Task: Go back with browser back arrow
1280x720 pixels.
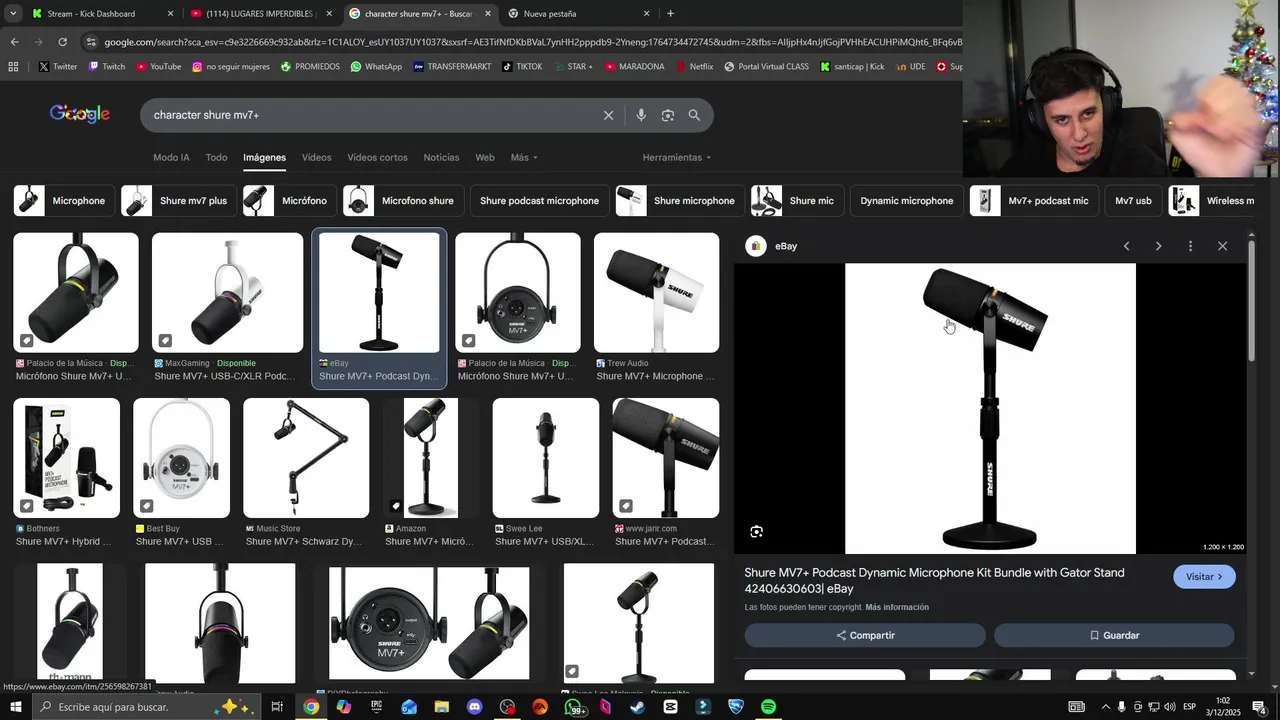Action: coord(14,42)
